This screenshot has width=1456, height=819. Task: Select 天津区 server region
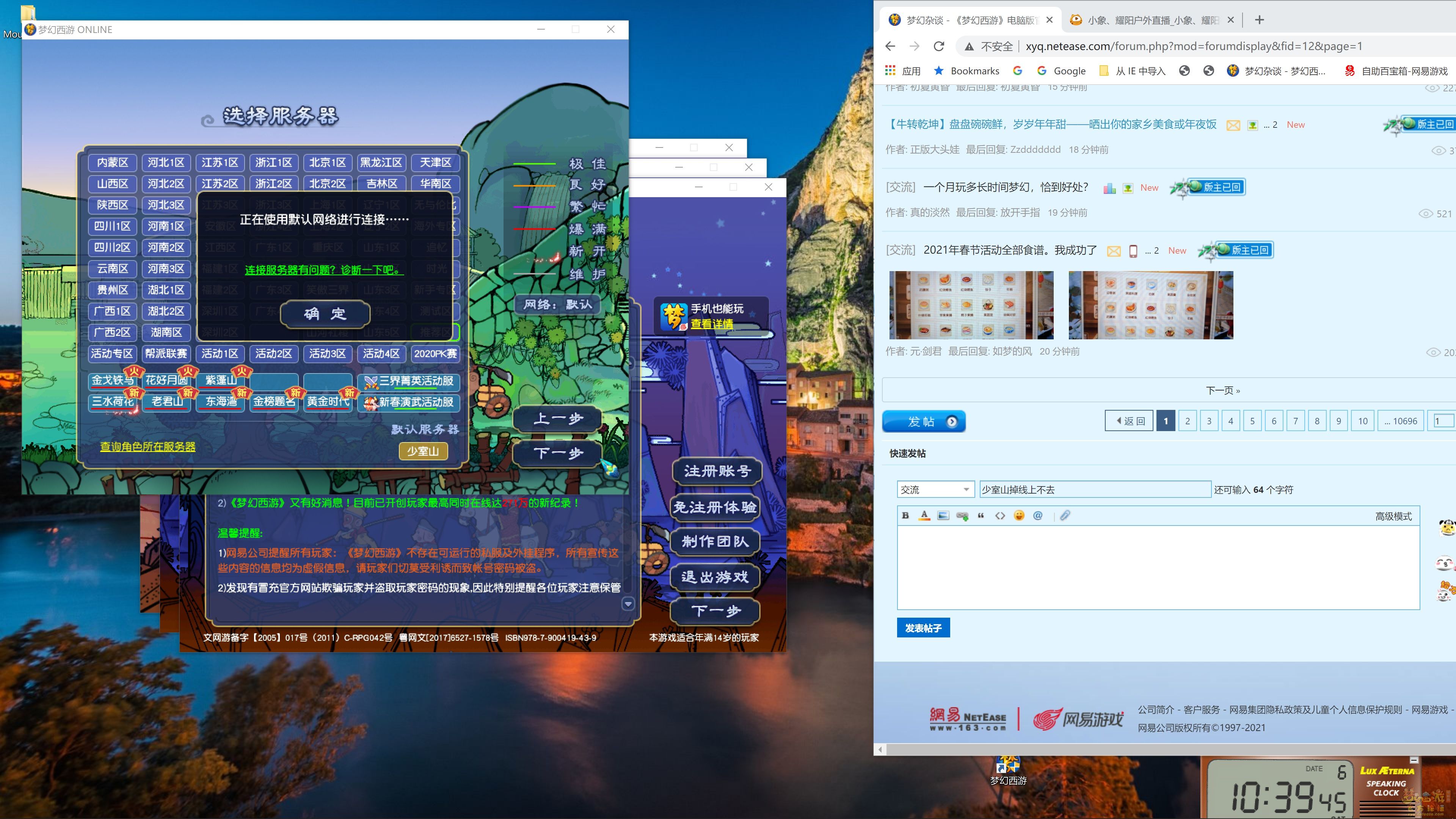click(x=435, y=163)
